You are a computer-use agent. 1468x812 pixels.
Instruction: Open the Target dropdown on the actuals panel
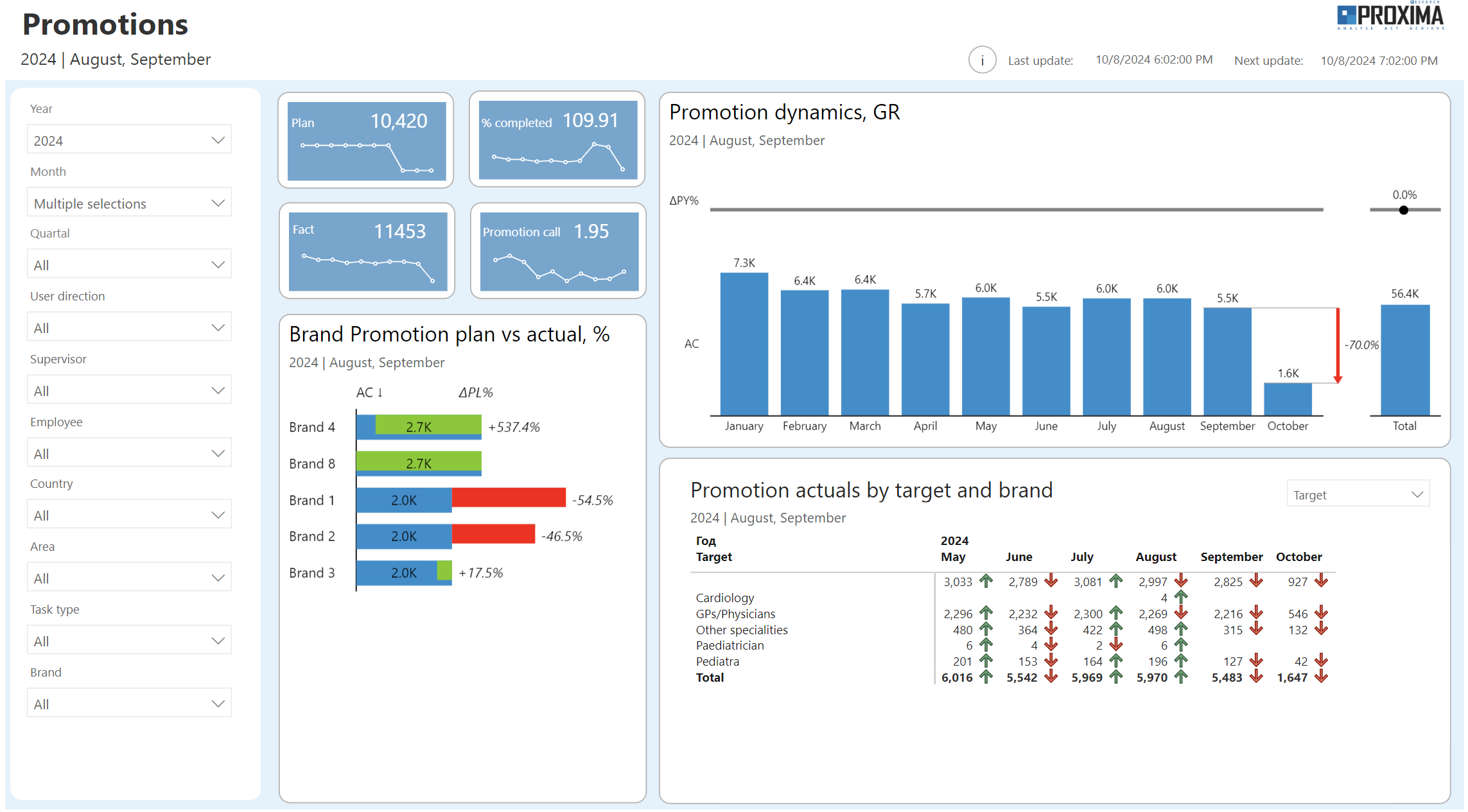(x=1358, y=494)
